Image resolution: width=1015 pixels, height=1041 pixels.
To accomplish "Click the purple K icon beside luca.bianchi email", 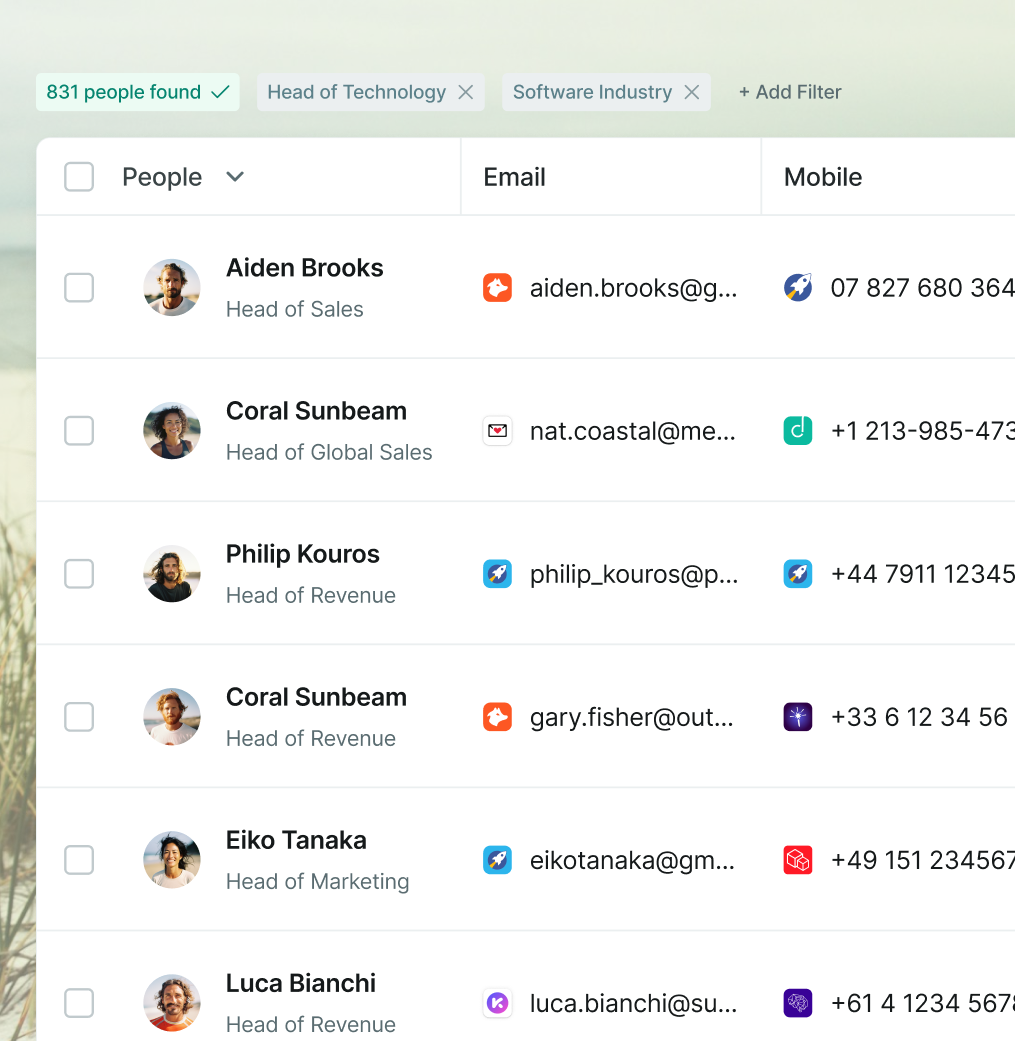I will [x=497, y=1003].
